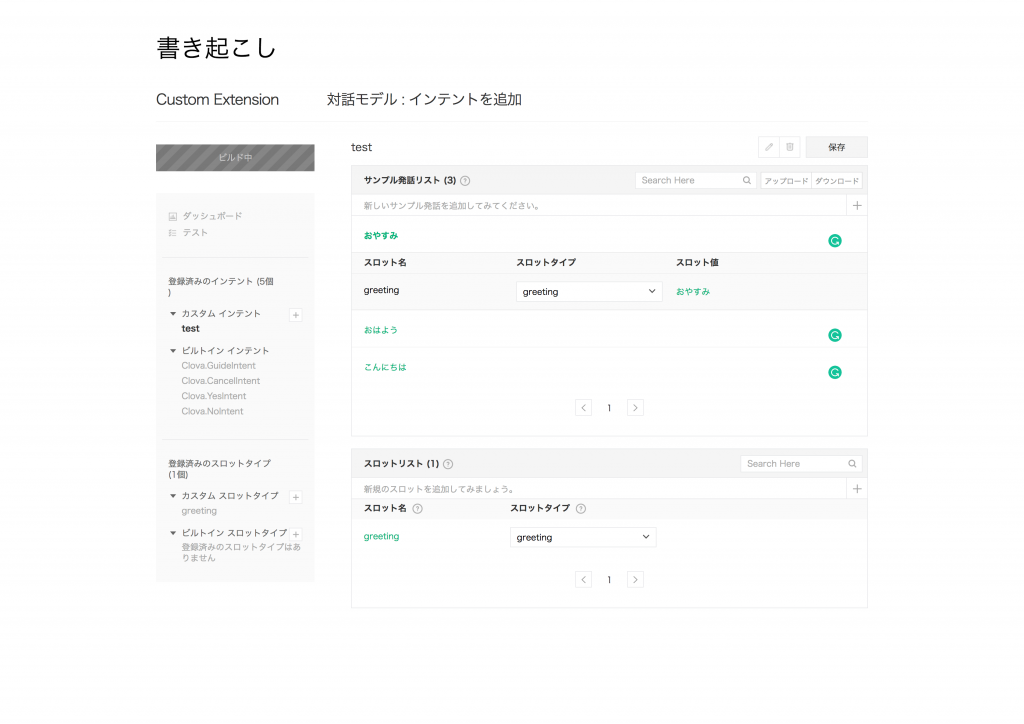The width and height of the screenshot is (1024, 724).
Task: Click the help icon beside スロット名 in slot list
Action: pos(417,509)
